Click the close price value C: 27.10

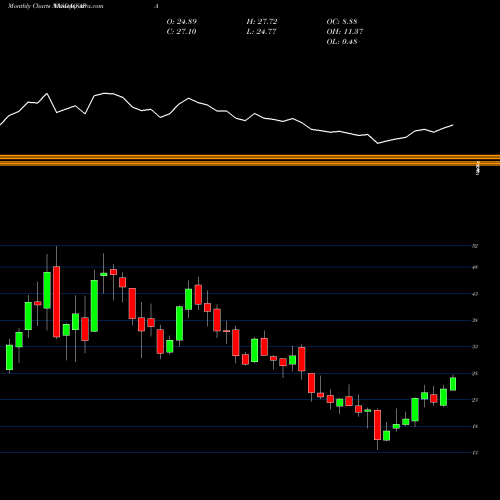[181, 32]
